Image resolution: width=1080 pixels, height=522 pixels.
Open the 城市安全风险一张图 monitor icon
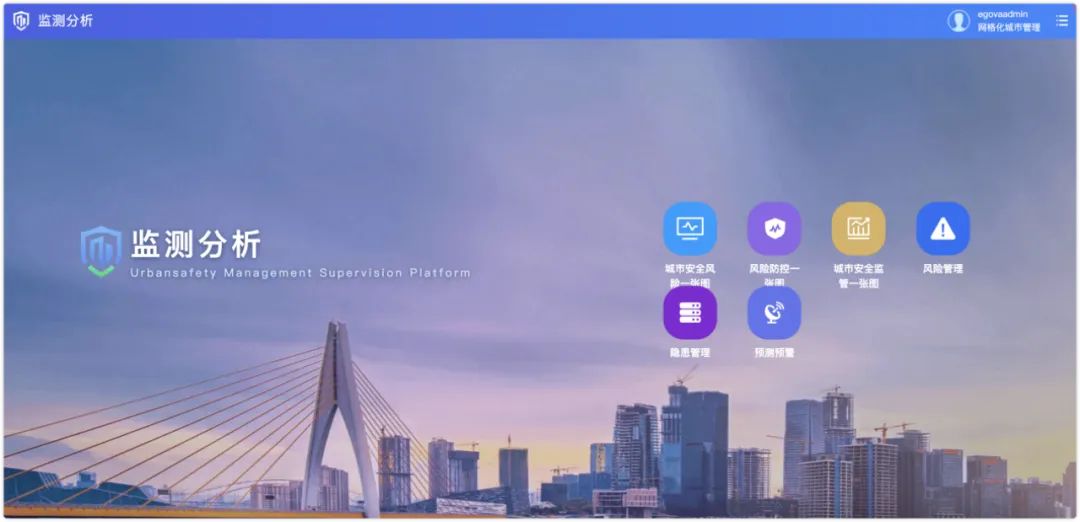(690, 228)
